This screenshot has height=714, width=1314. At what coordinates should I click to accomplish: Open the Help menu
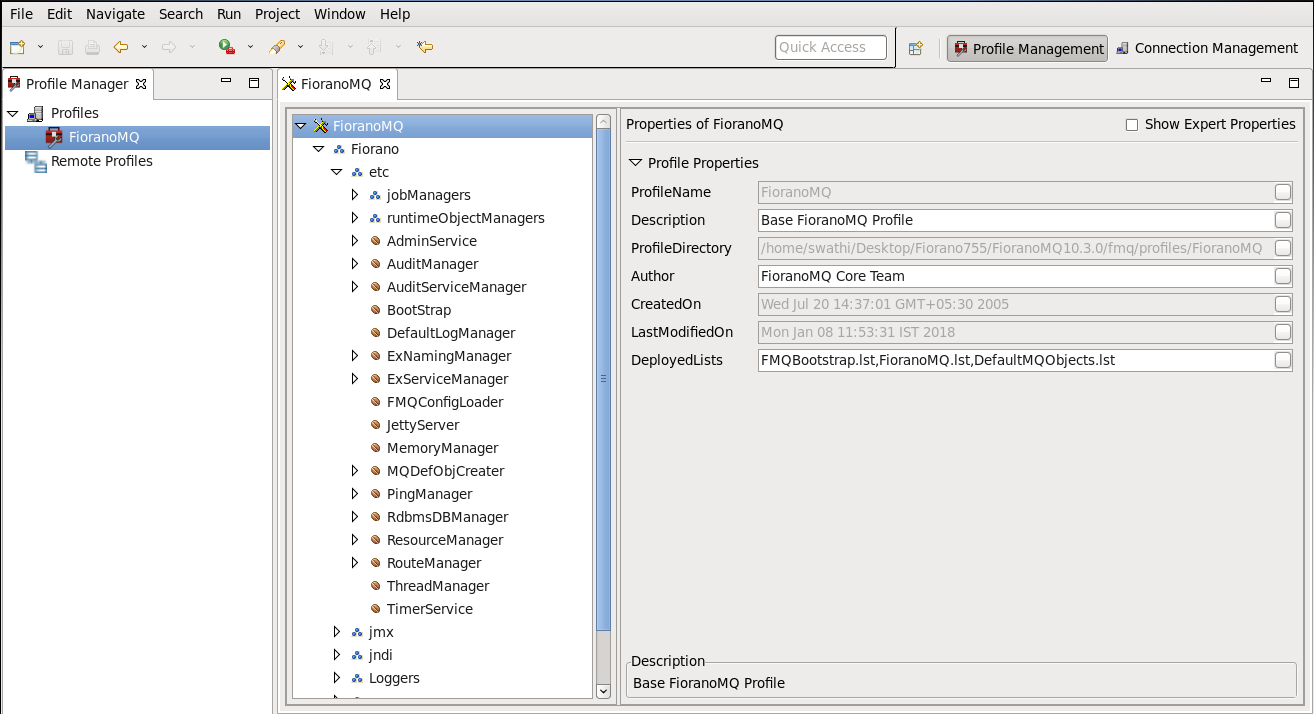click(395, 14)
